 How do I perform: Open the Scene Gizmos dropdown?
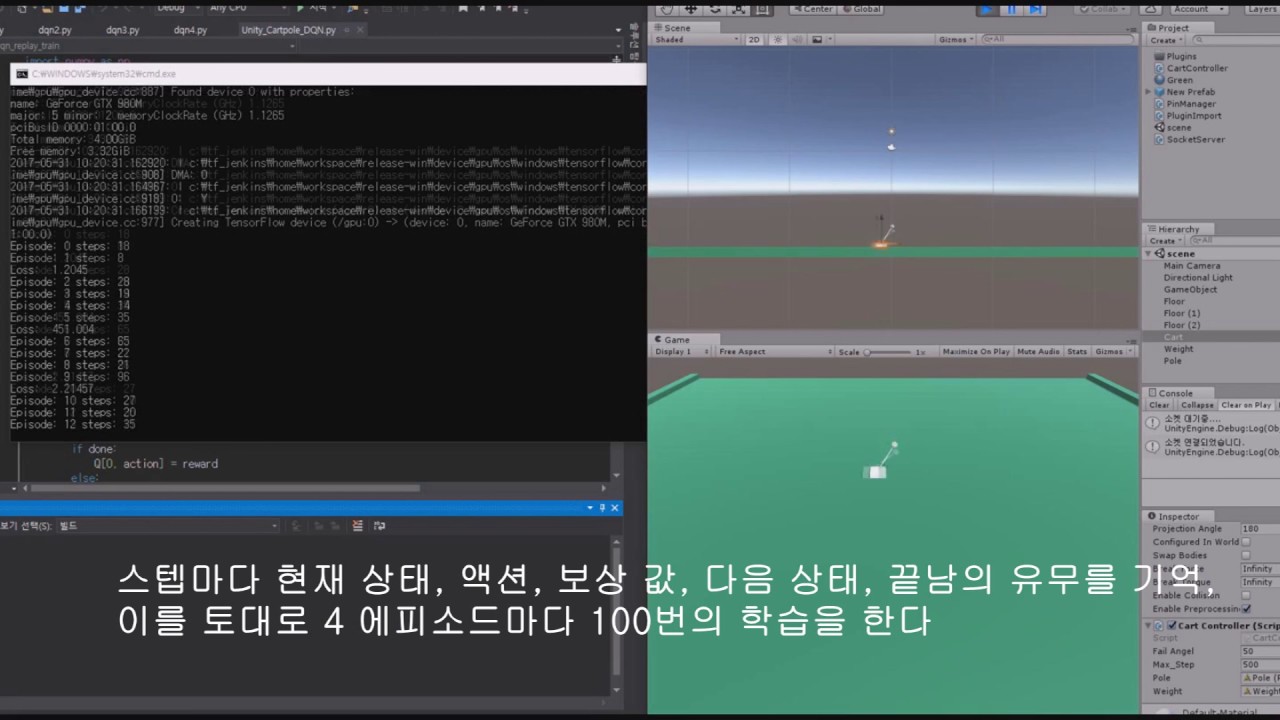955,39
